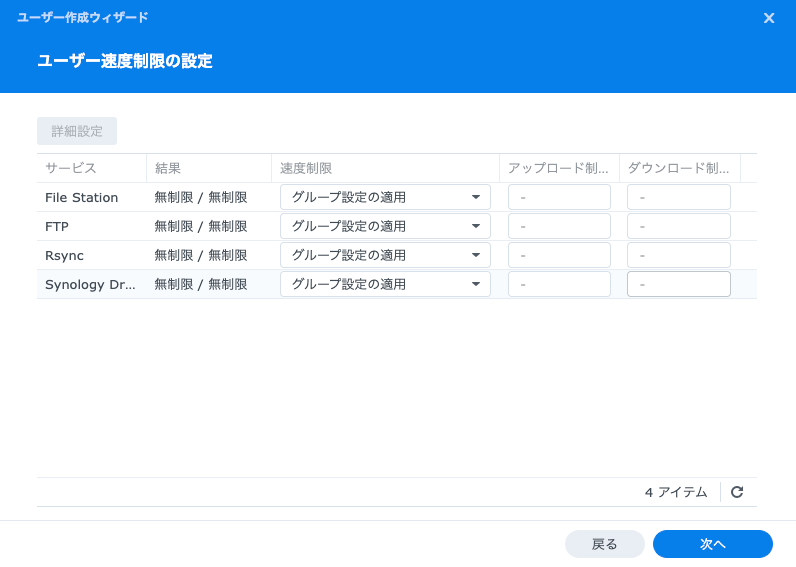The width and height of the screenshot is (796, 567).
Task: Expand the FTP speed limit dropdown
Action: coord(385,226)
